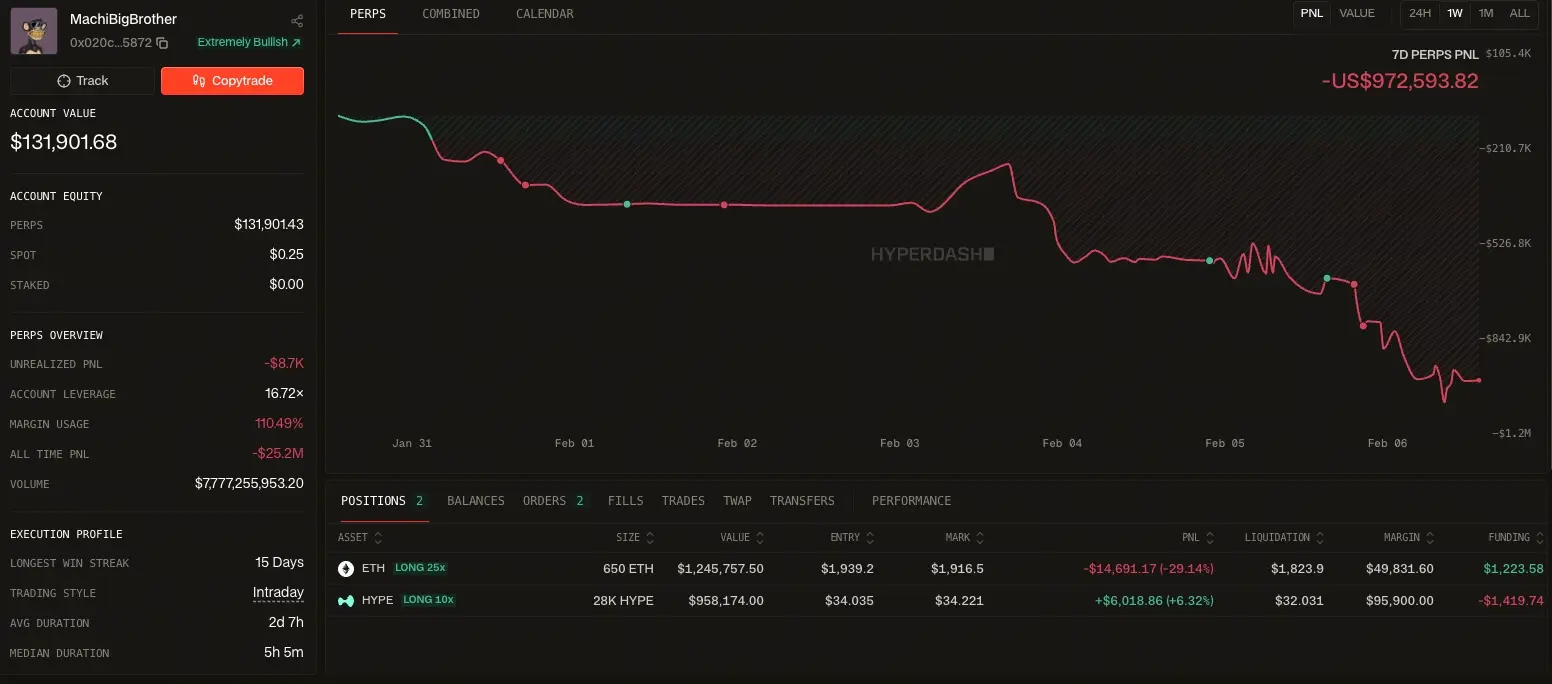Image resolution: width=1552 pixels, height=684 pixels.
Task: Click the HYPE entry price $34.035
Action: [x=849, y=601]
